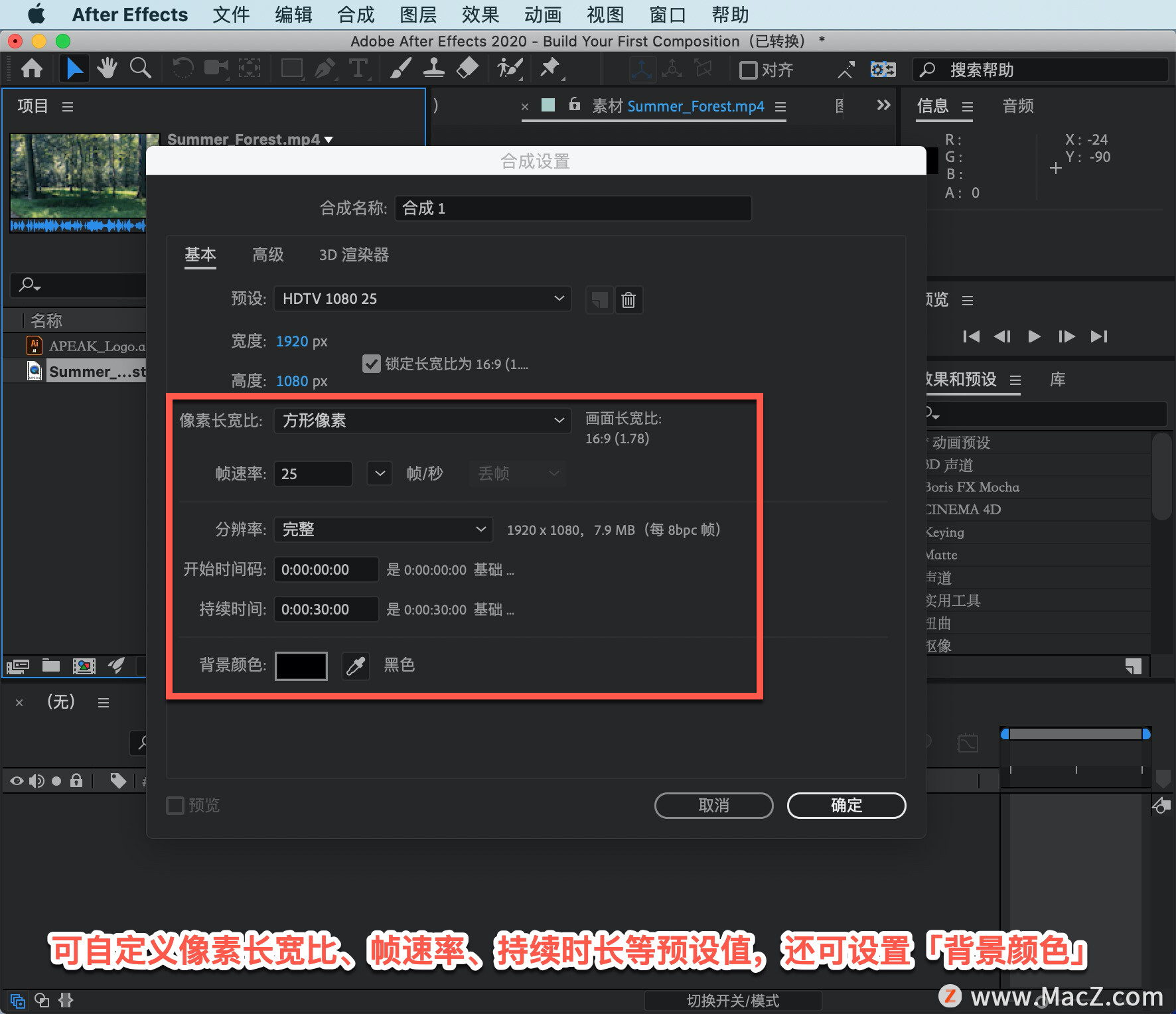Jump to first frame in Preview panel
Viewport: 1176px width, 1014px height.
point(971,336)
